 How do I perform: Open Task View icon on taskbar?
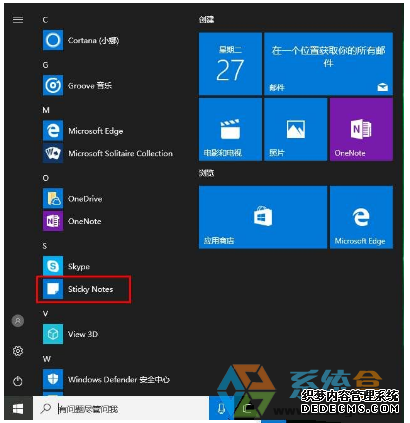[x=247, y=408]
